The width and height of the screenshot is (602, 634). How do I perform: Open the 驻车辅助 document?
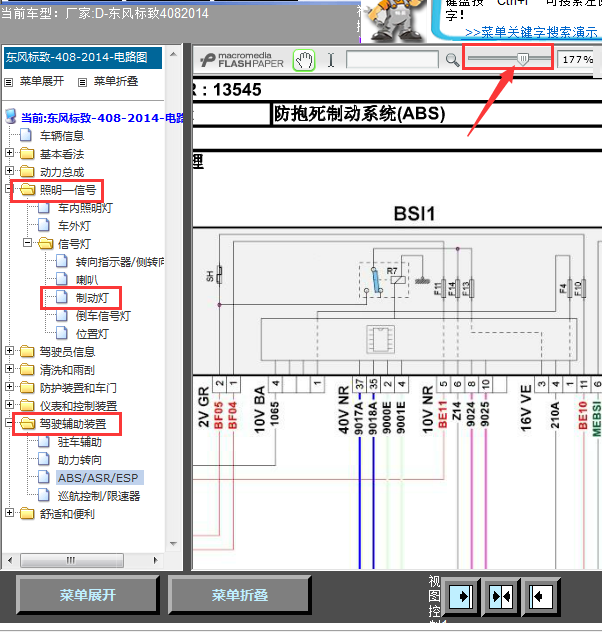coord(80,442)
